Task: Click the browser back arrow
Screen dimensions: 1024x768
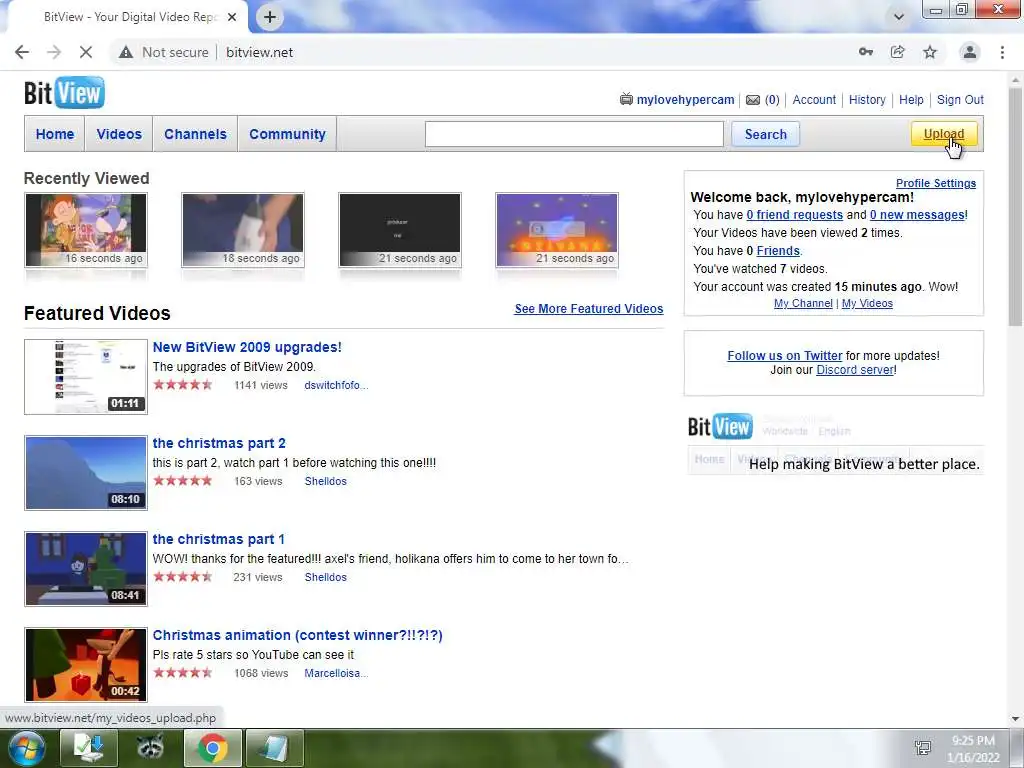Action: pyautogui.click(x=22, y=52)
